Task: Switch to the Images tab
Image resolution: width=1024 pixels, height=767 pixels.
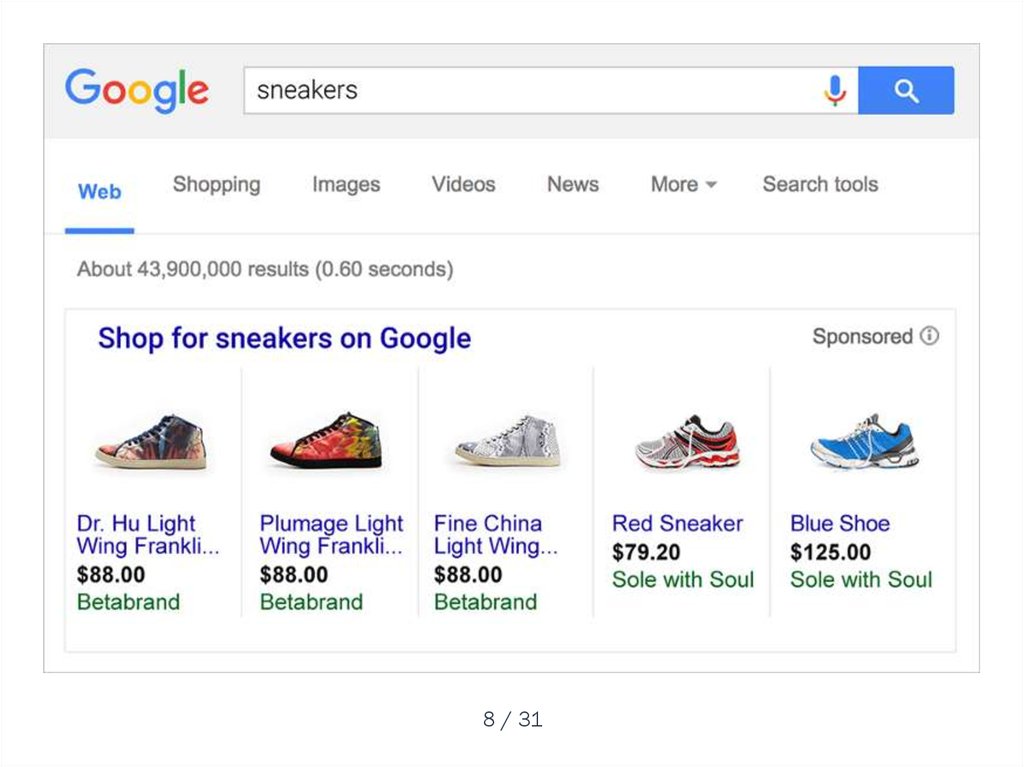Action: click(x=346, y=184)
